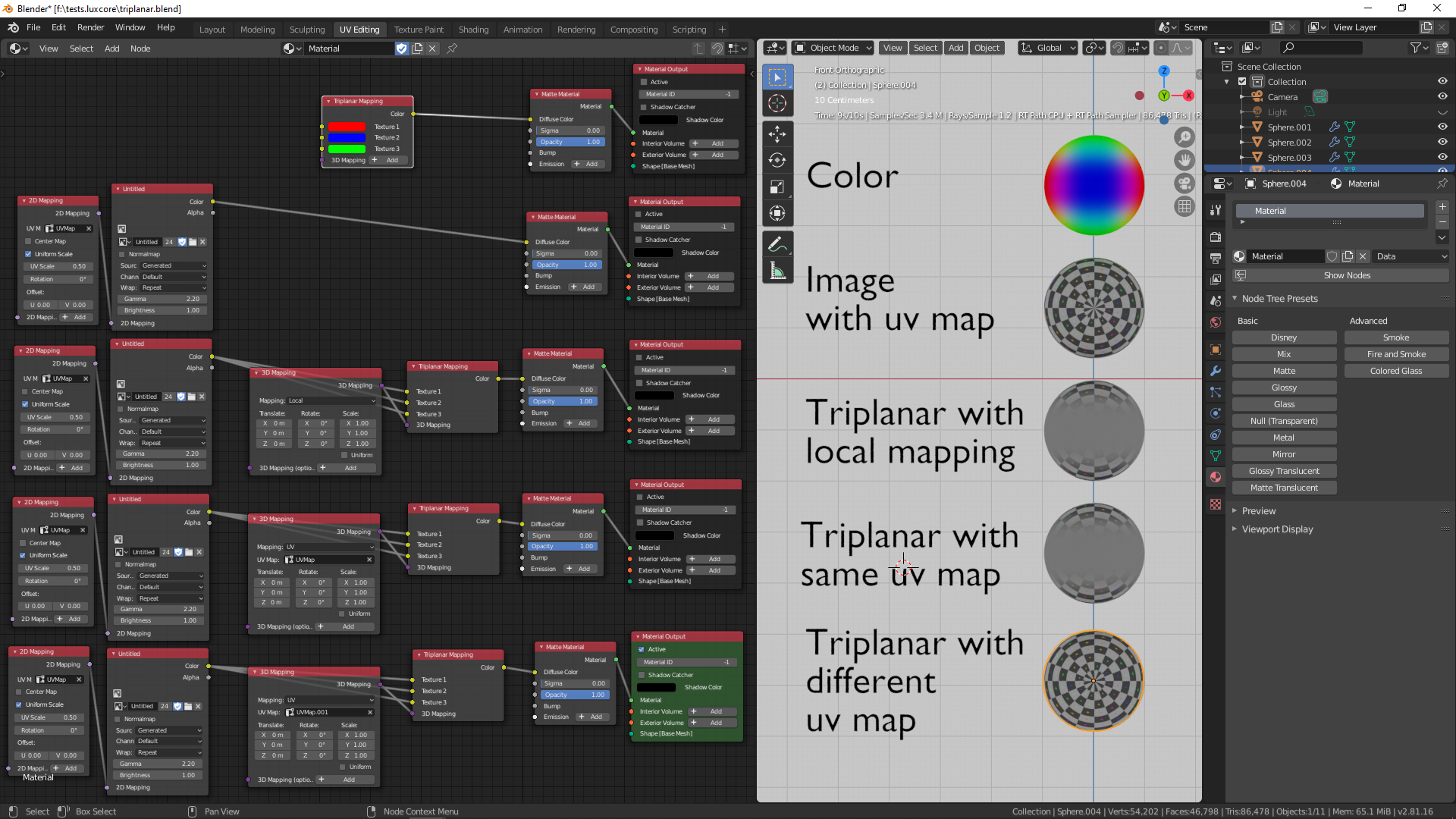Image resolution: width=1456 pixels, height=819 pixels.
Task: Select Camera in the outliner
Action: [x=1282, y=97]
